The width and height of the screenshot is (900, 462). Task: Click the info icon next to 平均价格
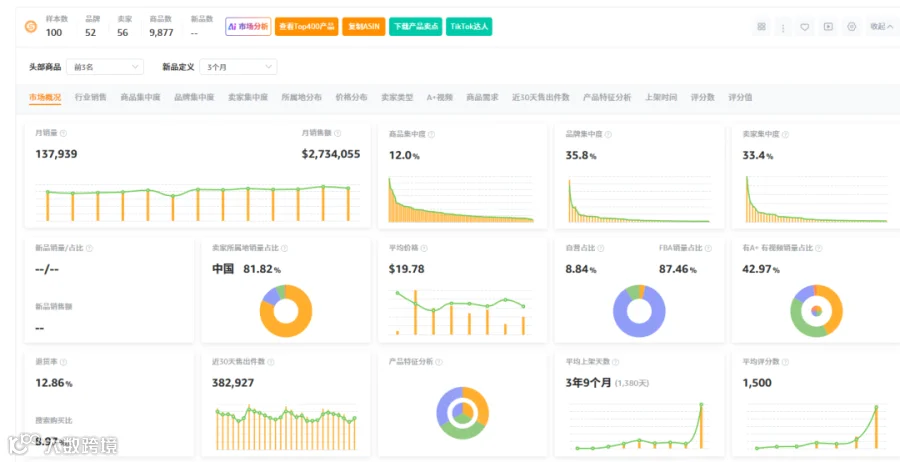424,249
